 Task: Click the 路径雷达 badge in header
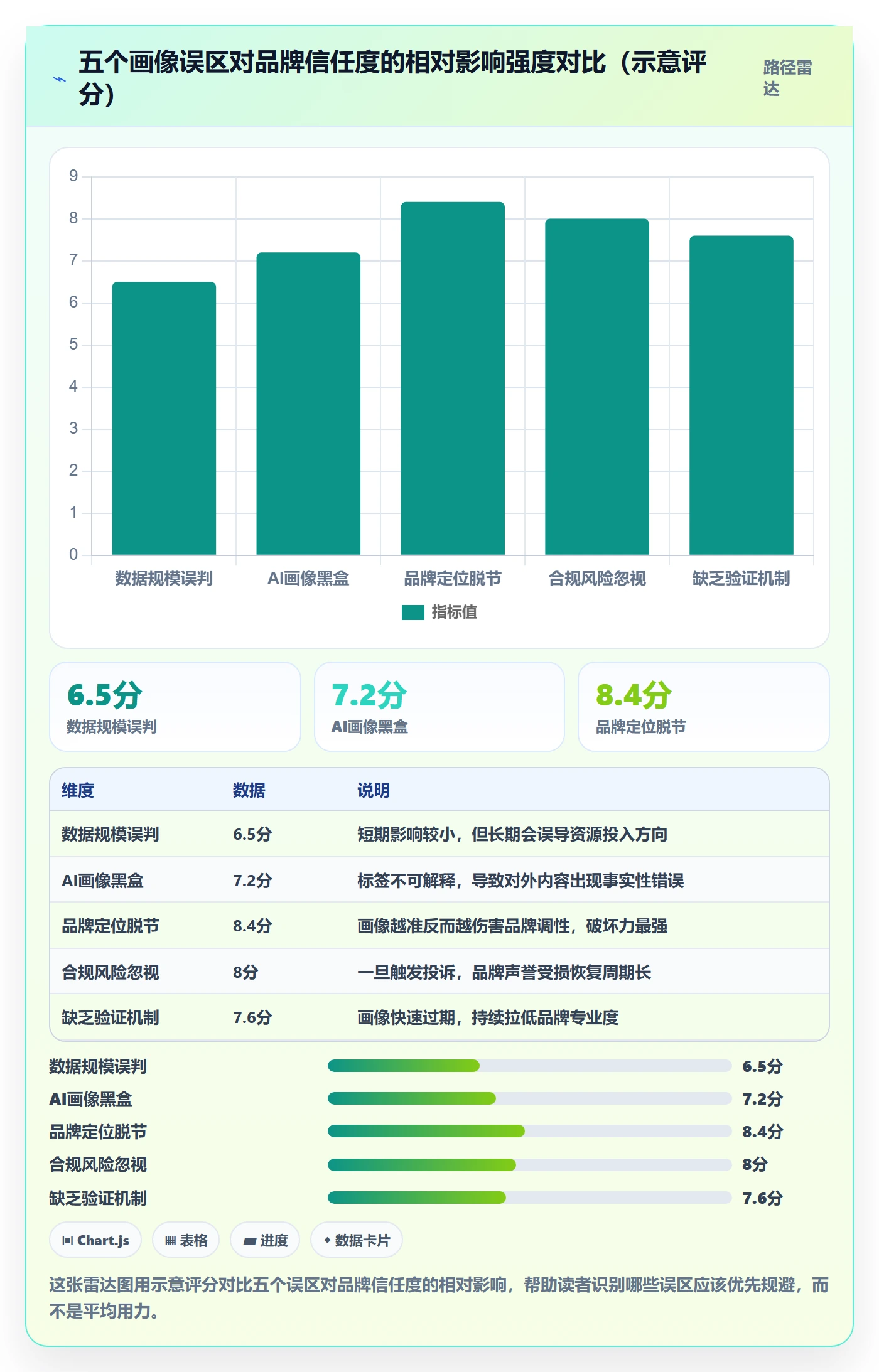click(x=788, y=78)
